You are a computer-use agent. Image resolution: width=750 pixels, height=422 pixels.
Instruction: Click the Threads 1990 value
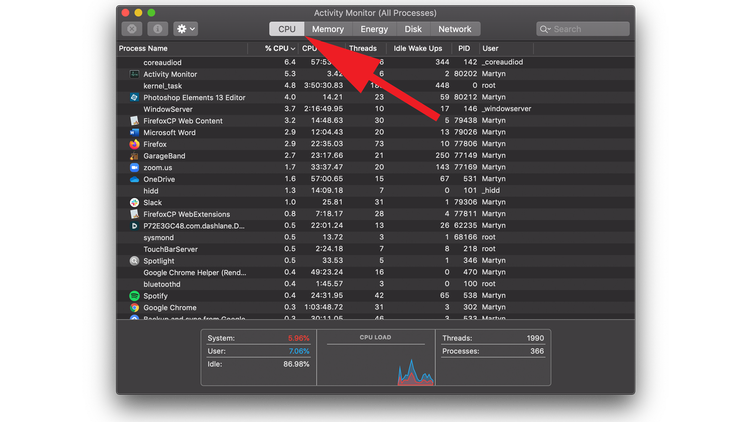click(x=535, y=338)
